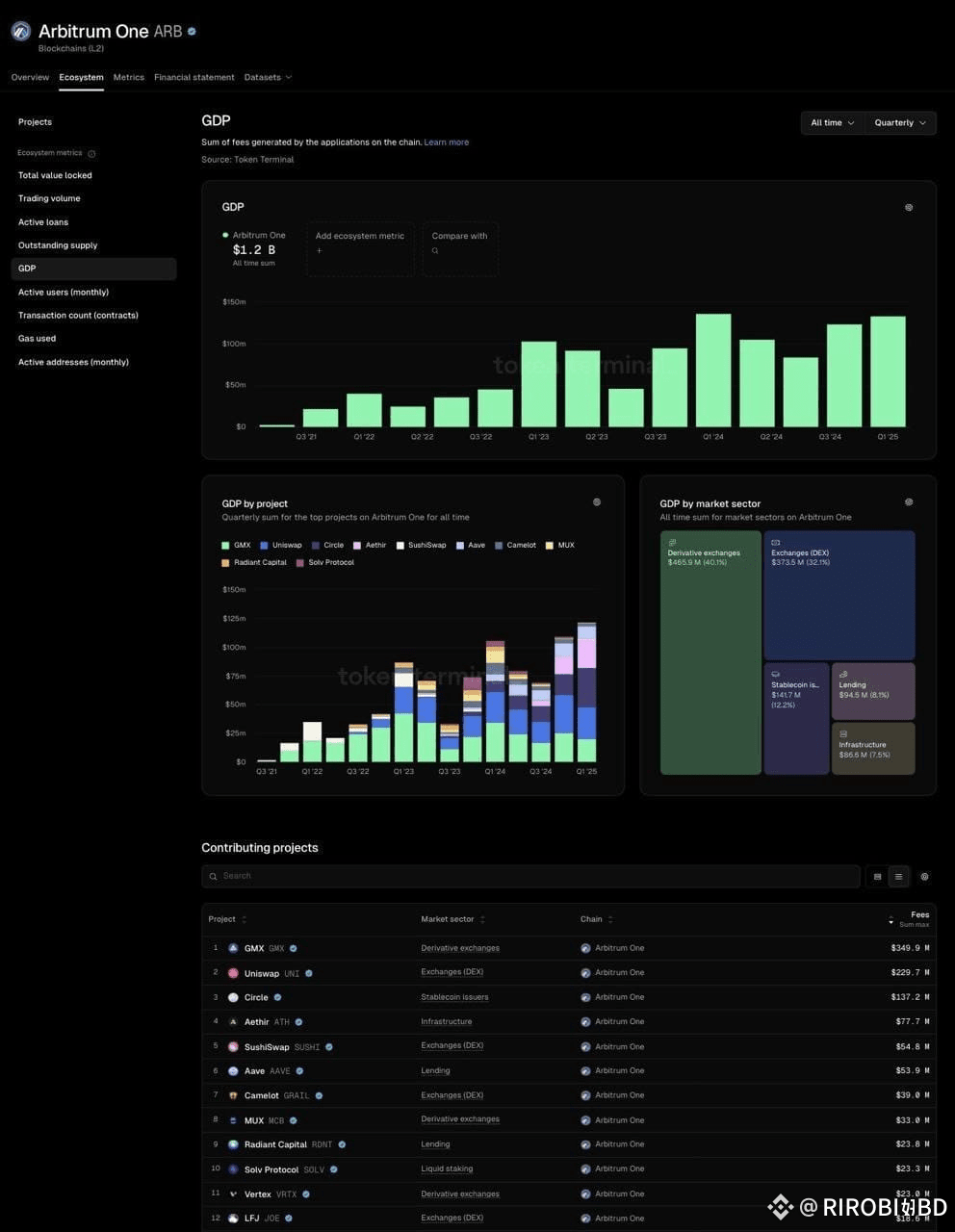This screenshot has width=955, height=1232.
Task: Open GDP chart settings gear icon
Action: [x=909, y=207]
